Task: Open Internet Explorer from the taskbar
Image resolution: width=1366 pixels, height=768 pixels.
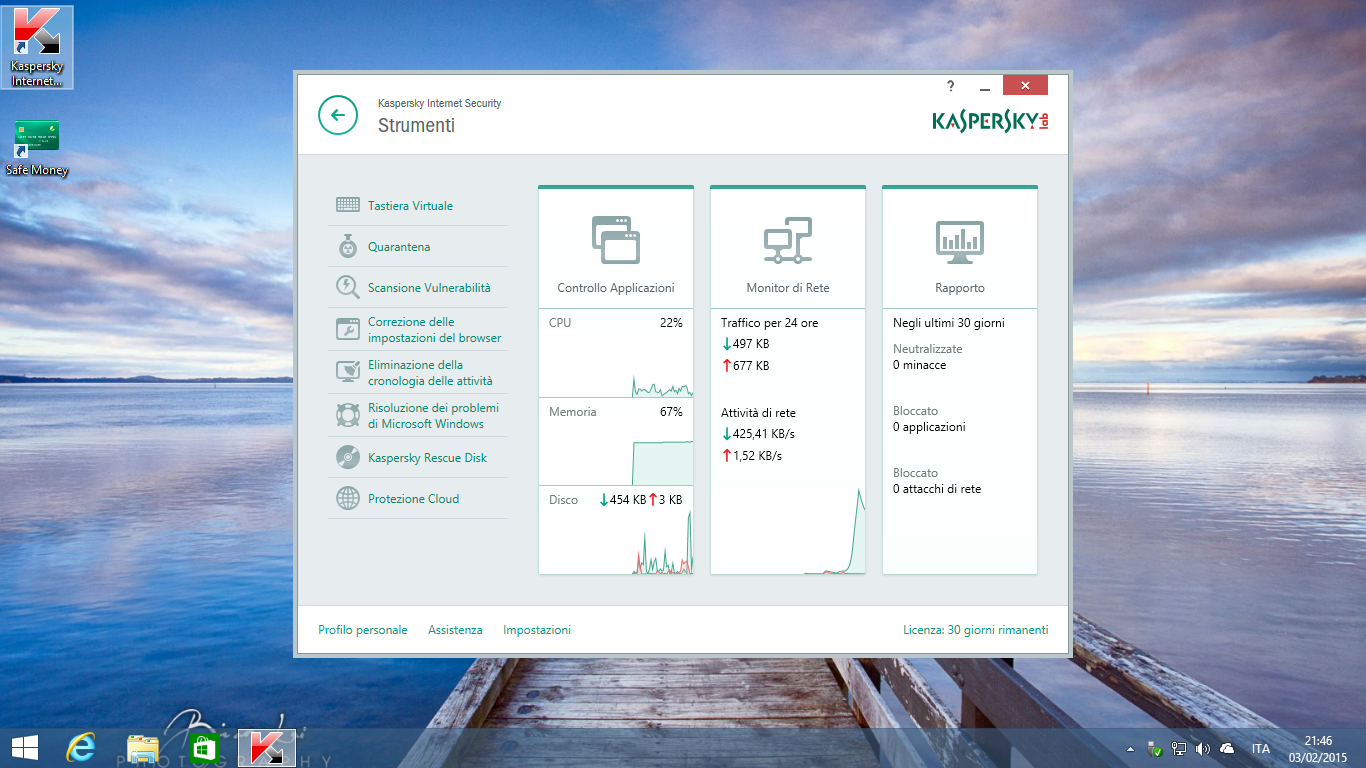Action: tap(81, 748)
